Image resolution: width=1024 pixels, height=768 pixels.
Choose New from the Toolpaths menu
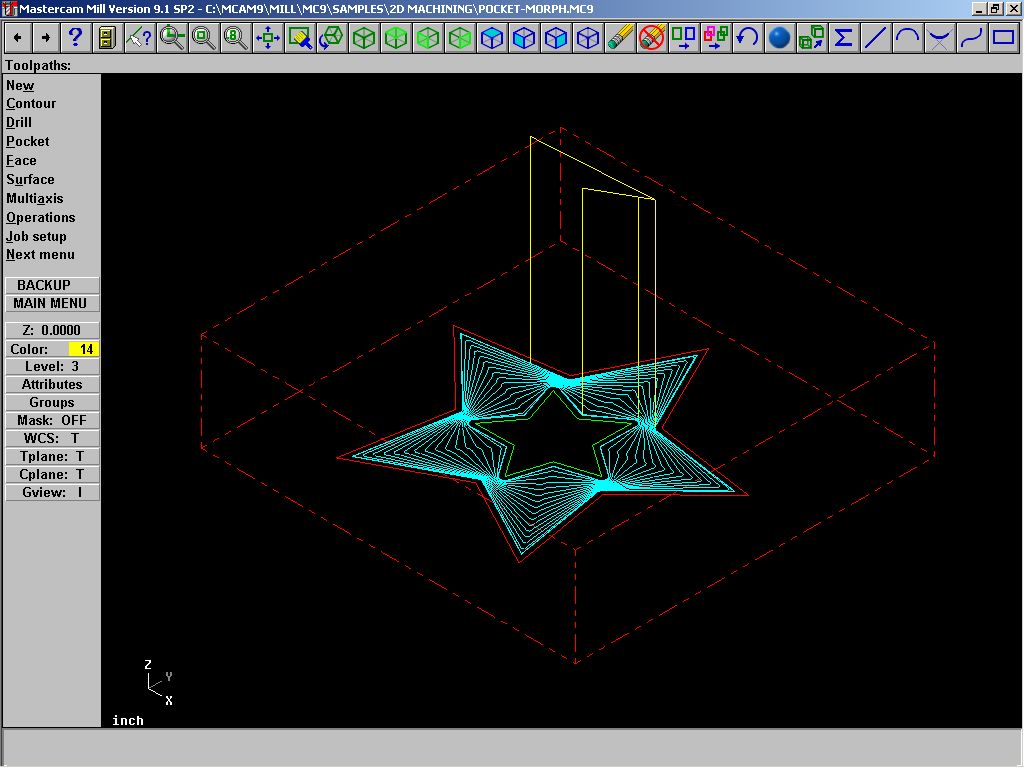tap(20, 86)
